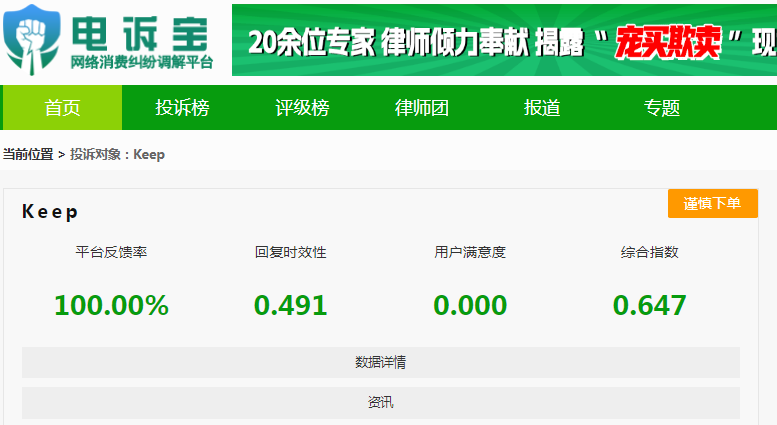Open the 投诉榜 navigation tab
This screenshot has height=425, width=777.
(182, 107)
